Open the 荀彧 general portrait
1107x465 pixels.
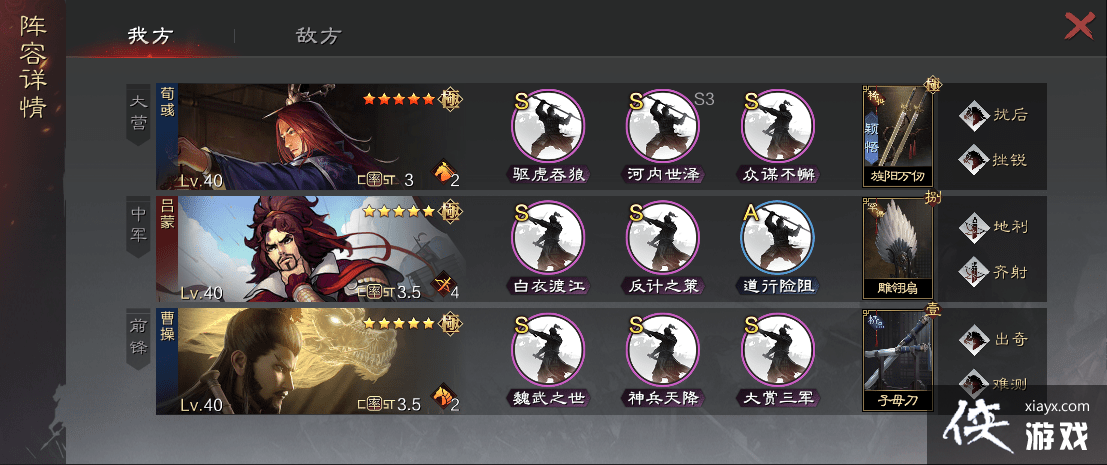click(311, 137)
